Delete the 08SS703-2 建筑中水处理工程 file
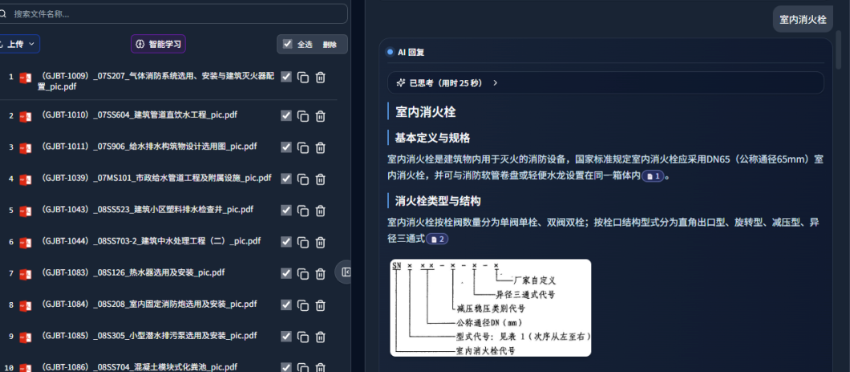 (x=320, y=242)
